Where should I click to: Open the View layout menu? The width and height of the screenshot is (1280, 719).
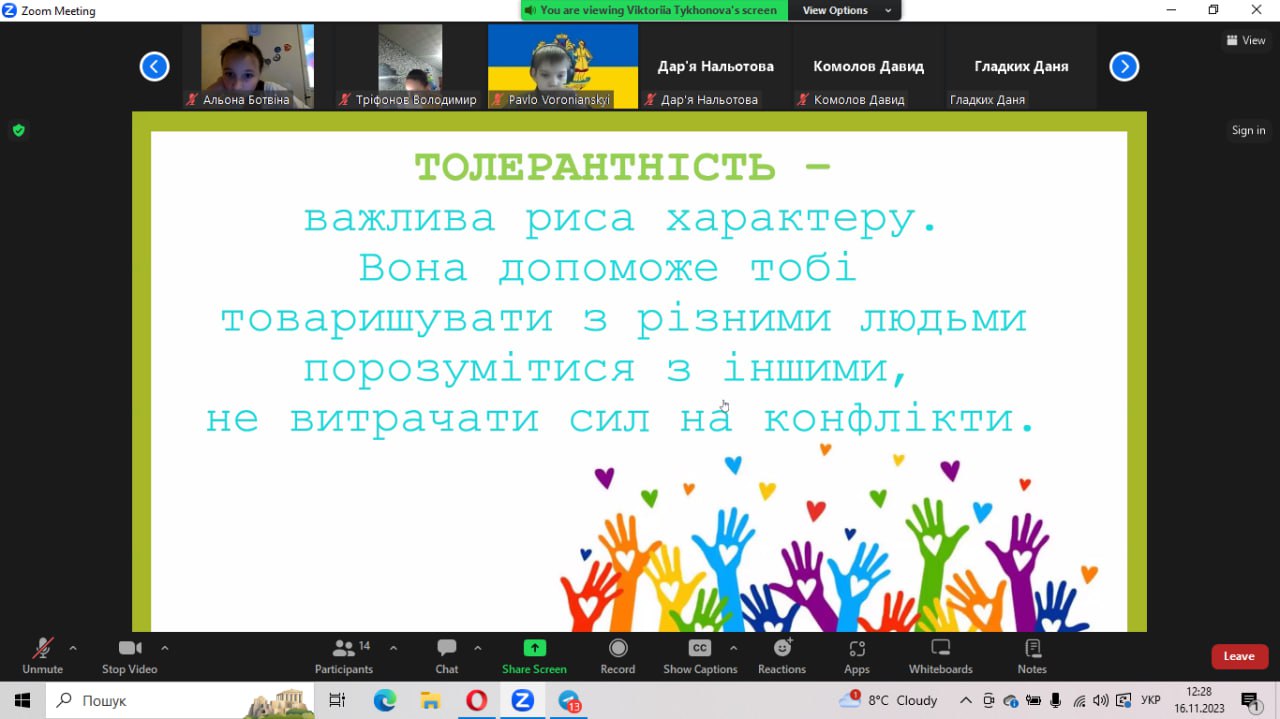click(1246, 40)
